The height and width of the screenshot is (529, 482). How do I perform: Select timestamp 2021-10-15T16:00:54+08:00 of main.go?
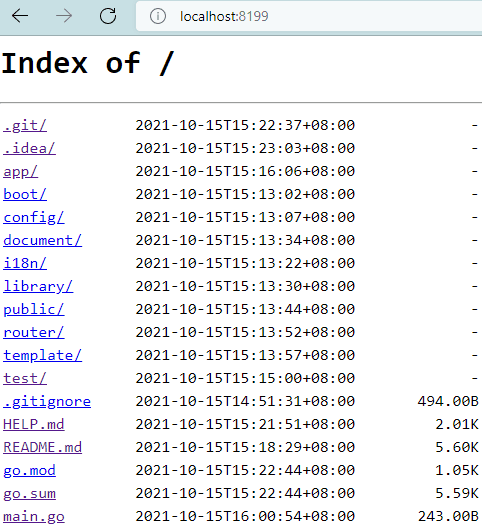point(245,517)
